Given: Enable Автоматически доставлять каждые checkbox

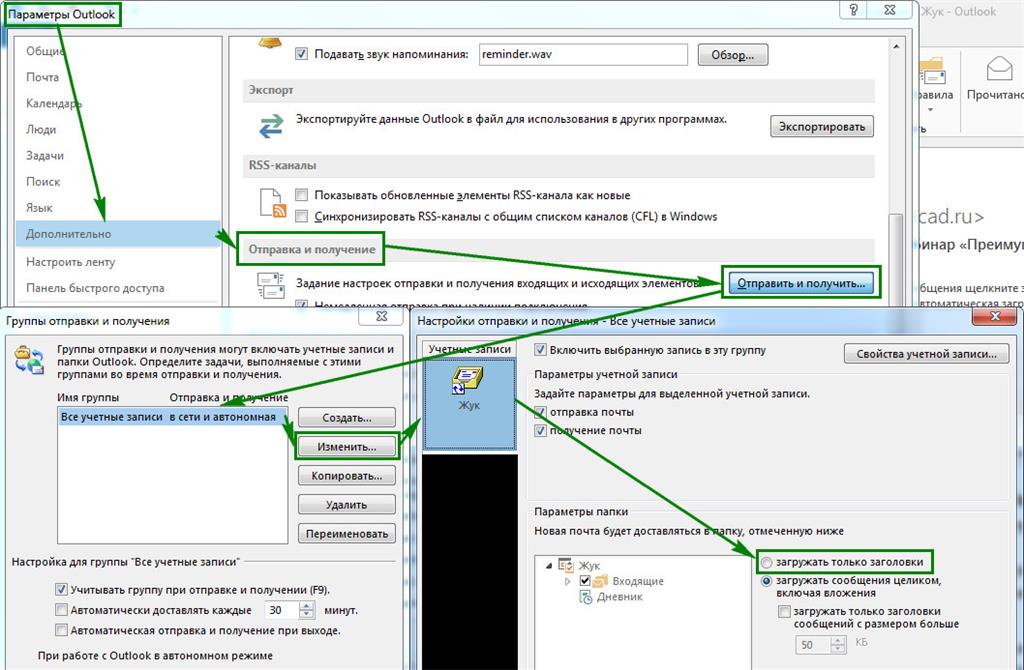Looking at the screenshot, I should pyautogui.click(x=61, y=610).
